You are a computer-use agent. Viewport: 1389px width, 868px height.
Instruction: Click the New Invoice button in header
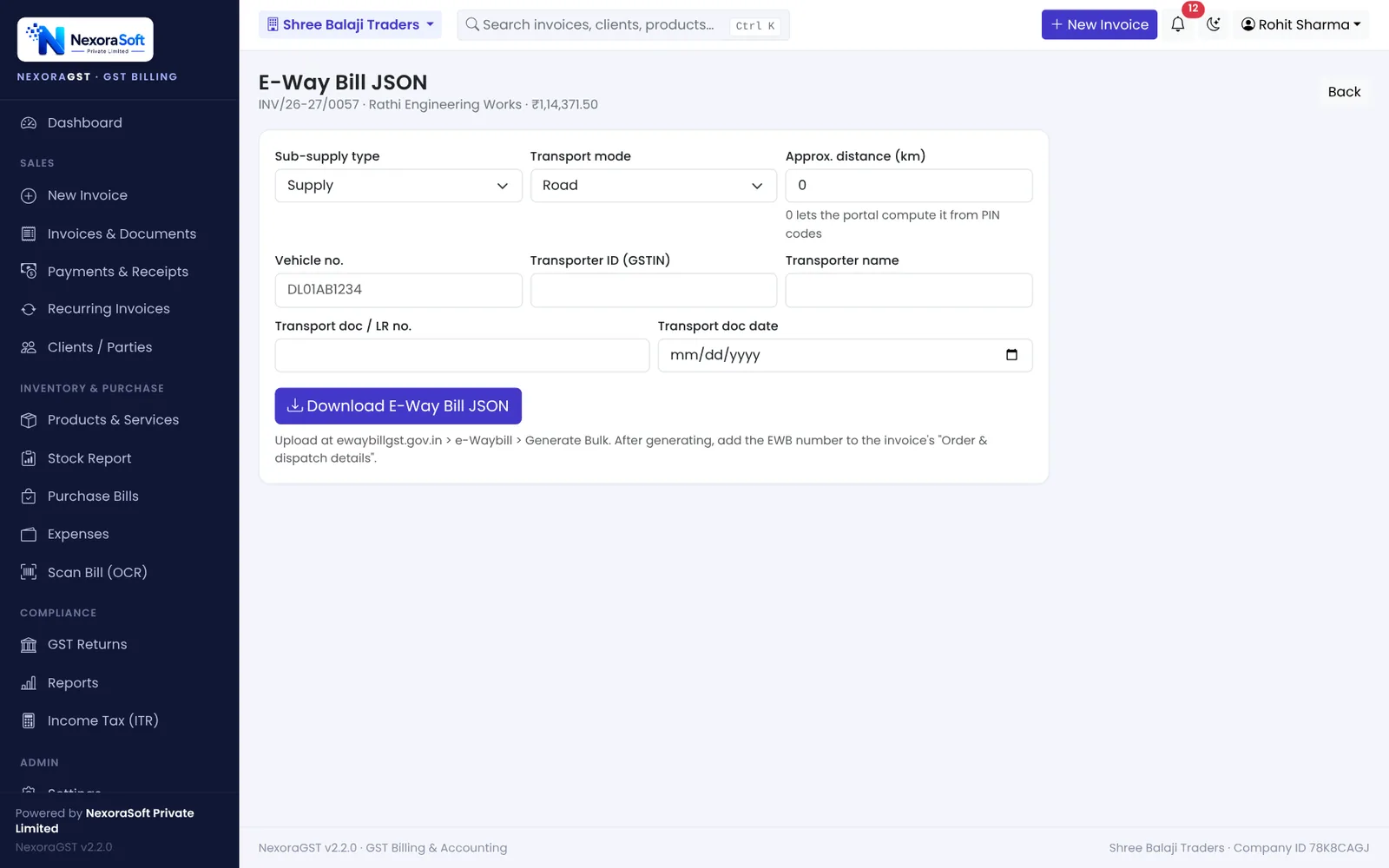pos(1099,24)
